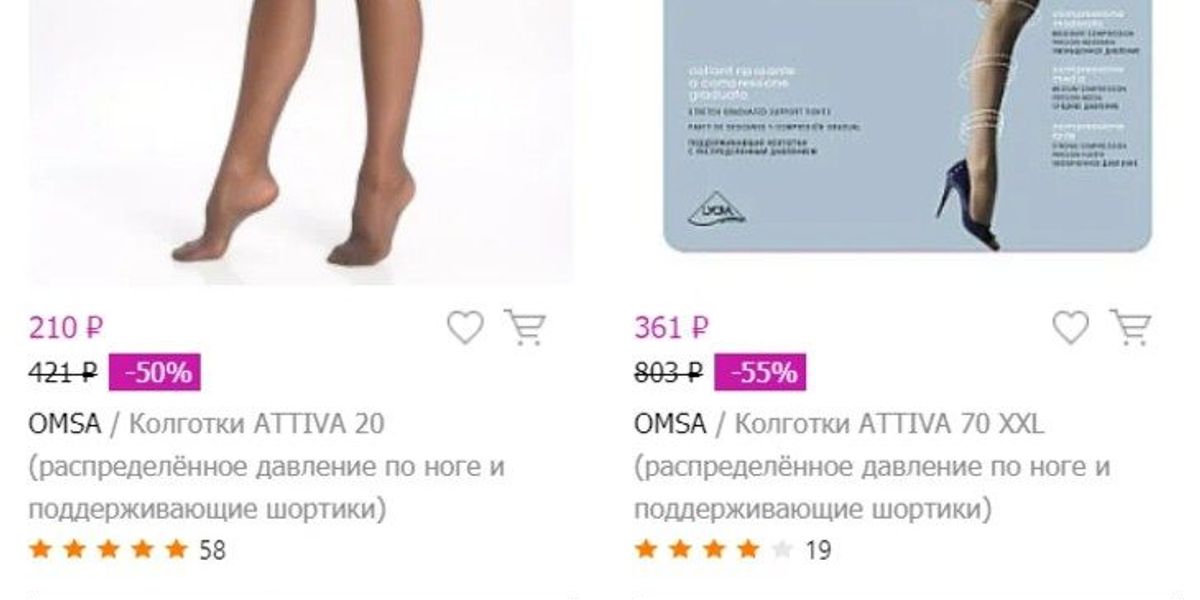1200x600 pixels.
Task: Open the OMSA package product image
Action: [x=907, y=127]
